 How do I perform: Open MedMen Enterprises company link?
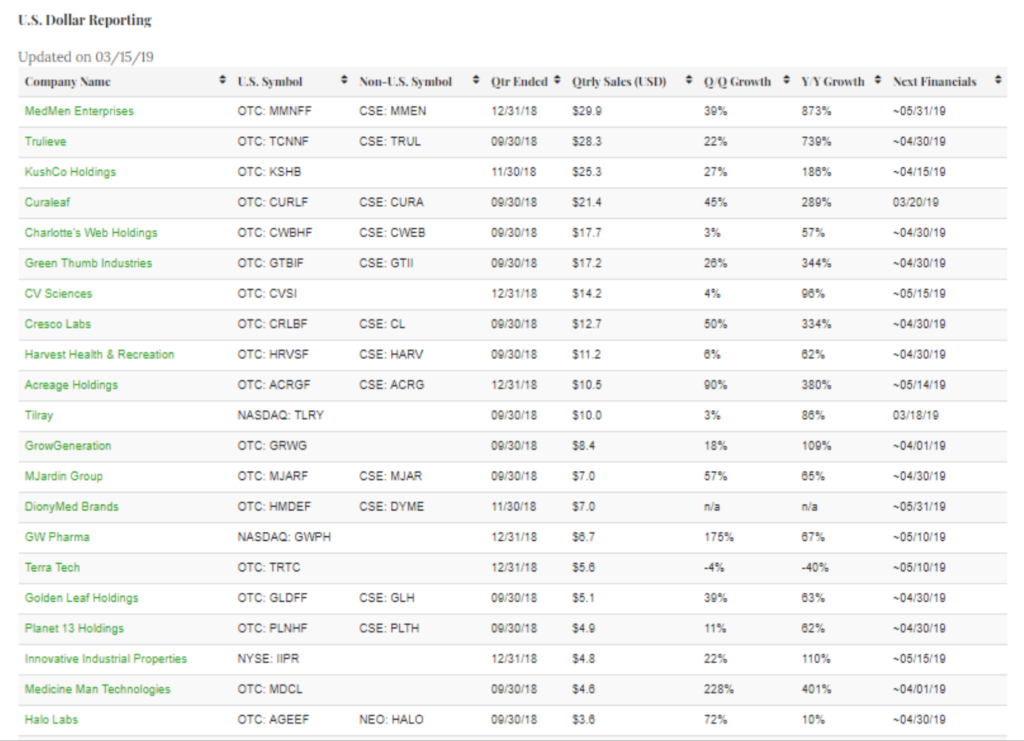(79, 111)
